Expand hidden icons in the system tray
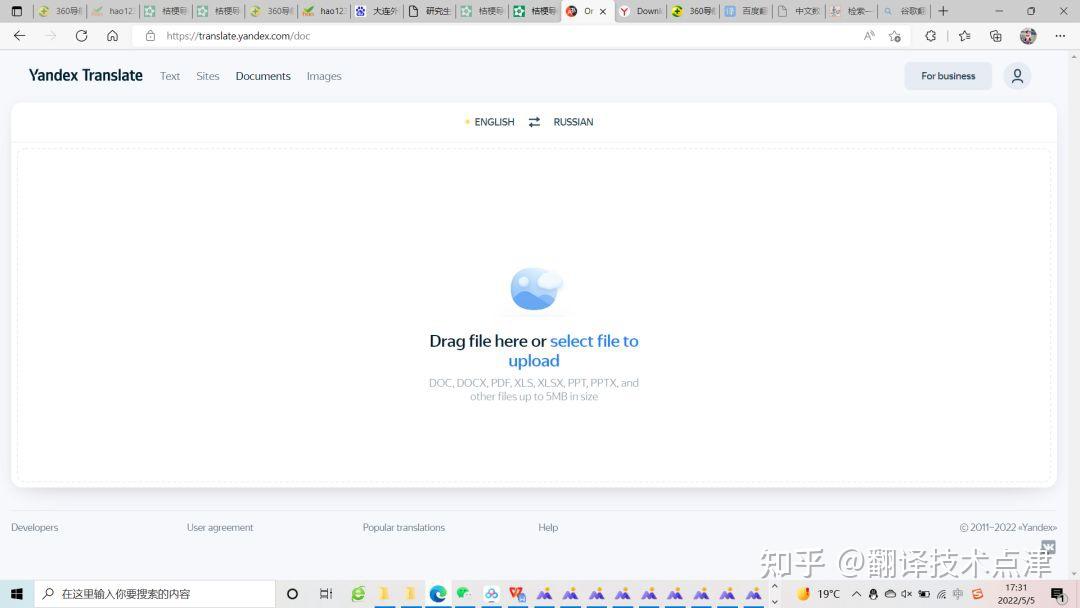 tap(857, 593)
